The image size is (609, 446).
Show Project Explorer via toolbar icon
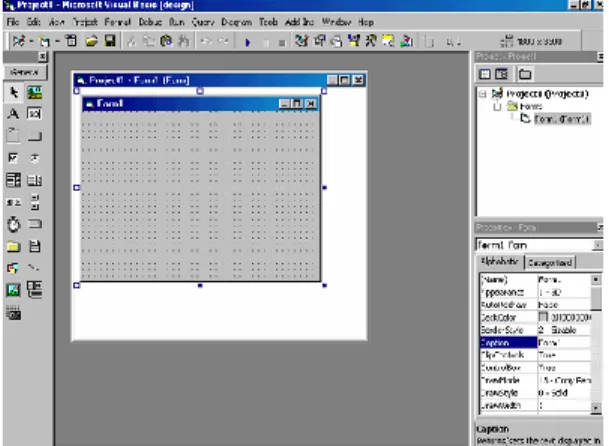tap(301, 40)
